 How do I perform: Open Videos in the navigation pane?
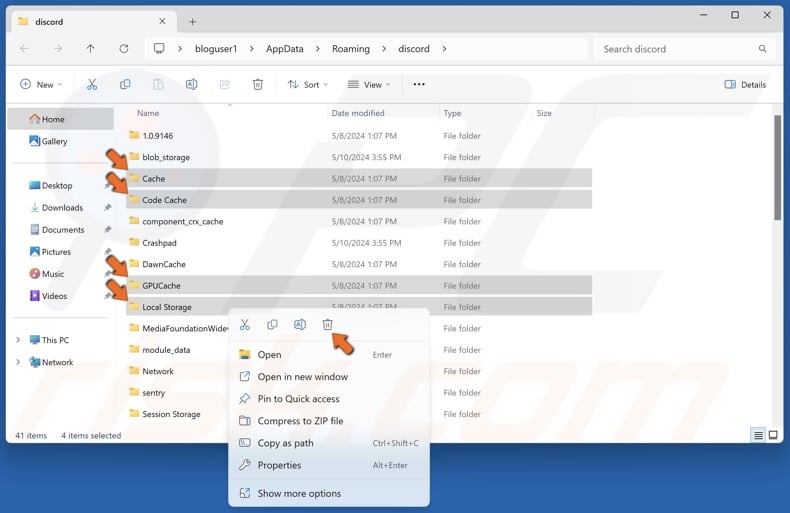coord(48,296)
